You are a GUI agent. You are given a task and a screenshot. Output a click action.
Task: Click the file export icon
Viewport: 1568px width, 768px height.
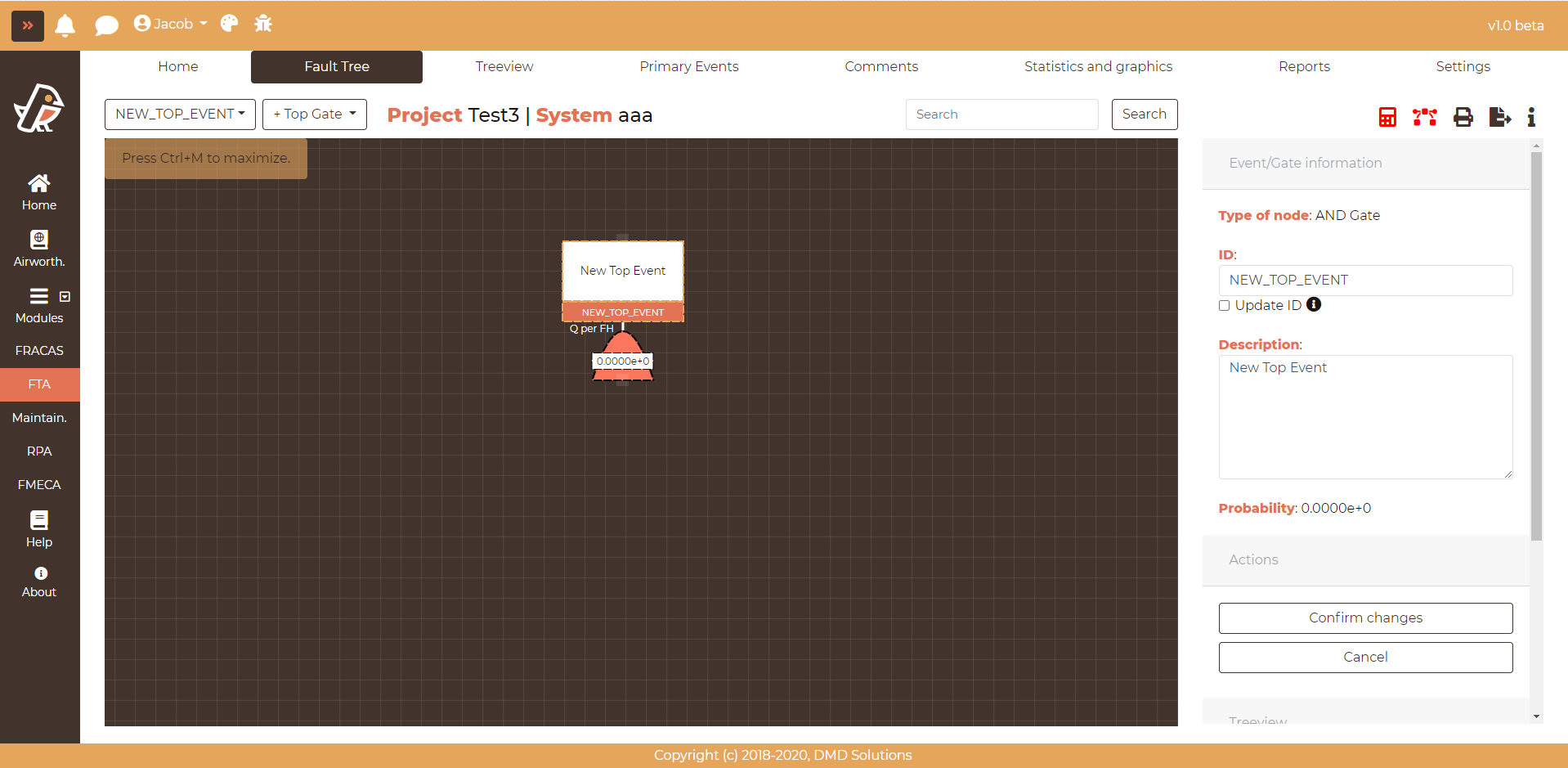point(1499,117)
